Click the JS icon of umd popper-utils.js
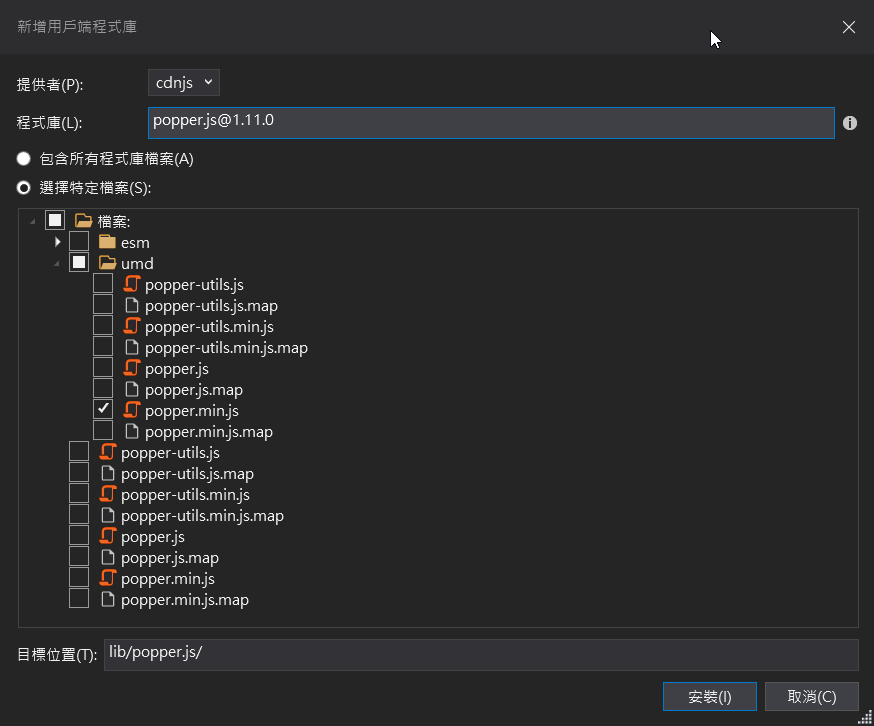874x726 pixels. click(x=132, y=284)
